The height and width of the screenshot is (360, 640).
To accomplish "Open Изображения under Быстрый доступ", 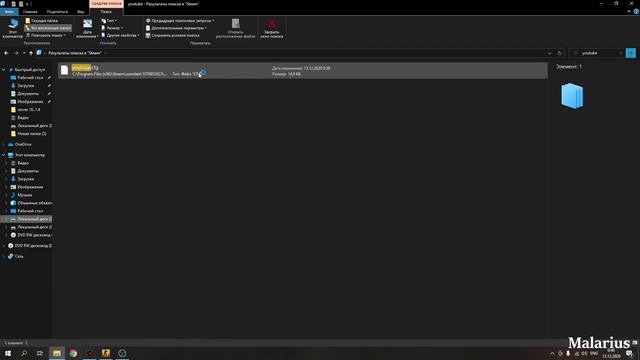I will coord(30,102).
